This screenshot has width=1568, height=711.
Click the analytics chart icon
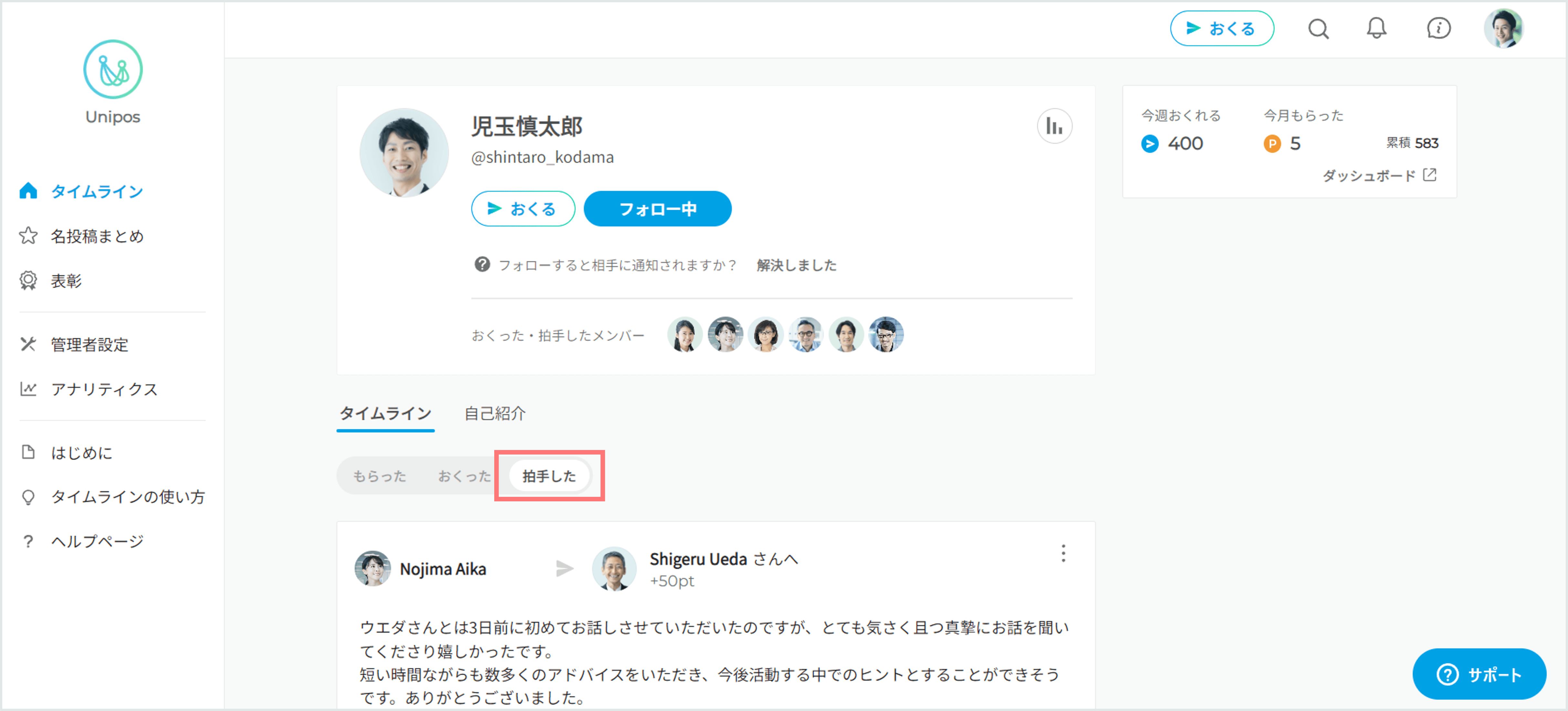click(28, 388)
